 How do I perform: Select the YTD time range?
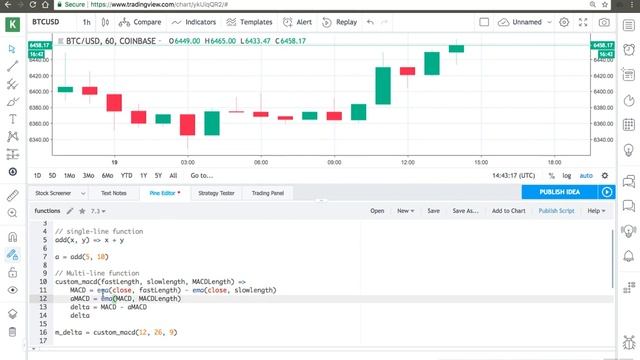[127, 176]
